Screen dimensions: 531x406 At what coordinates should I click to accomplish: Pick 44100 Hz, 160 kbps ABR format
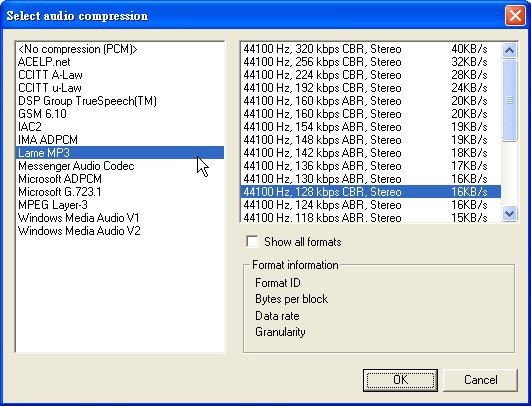(x=371, y=101)
